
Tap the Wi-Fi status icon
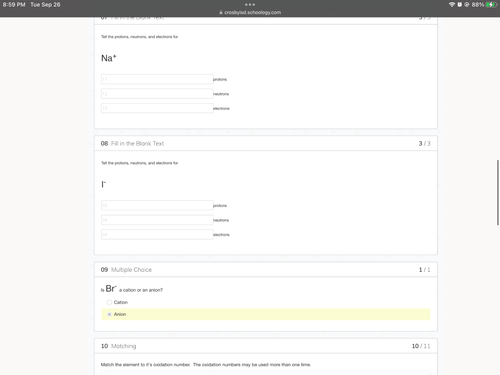[x=452, y=5]
